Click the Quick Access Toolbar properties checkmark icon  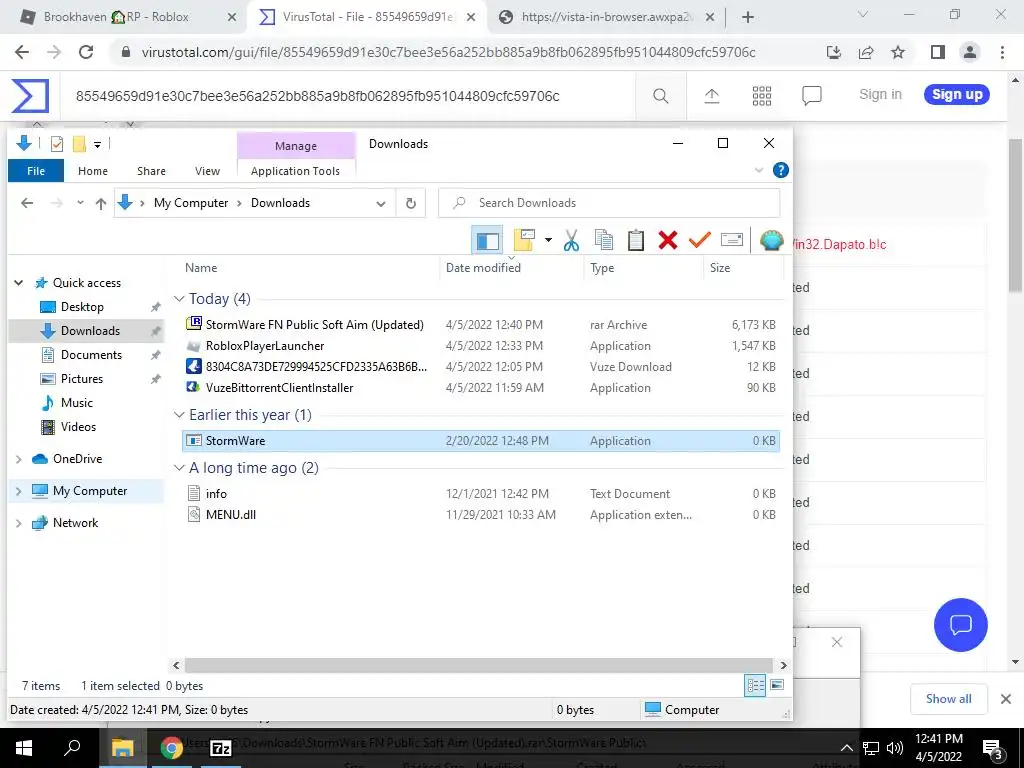[57, 144]
